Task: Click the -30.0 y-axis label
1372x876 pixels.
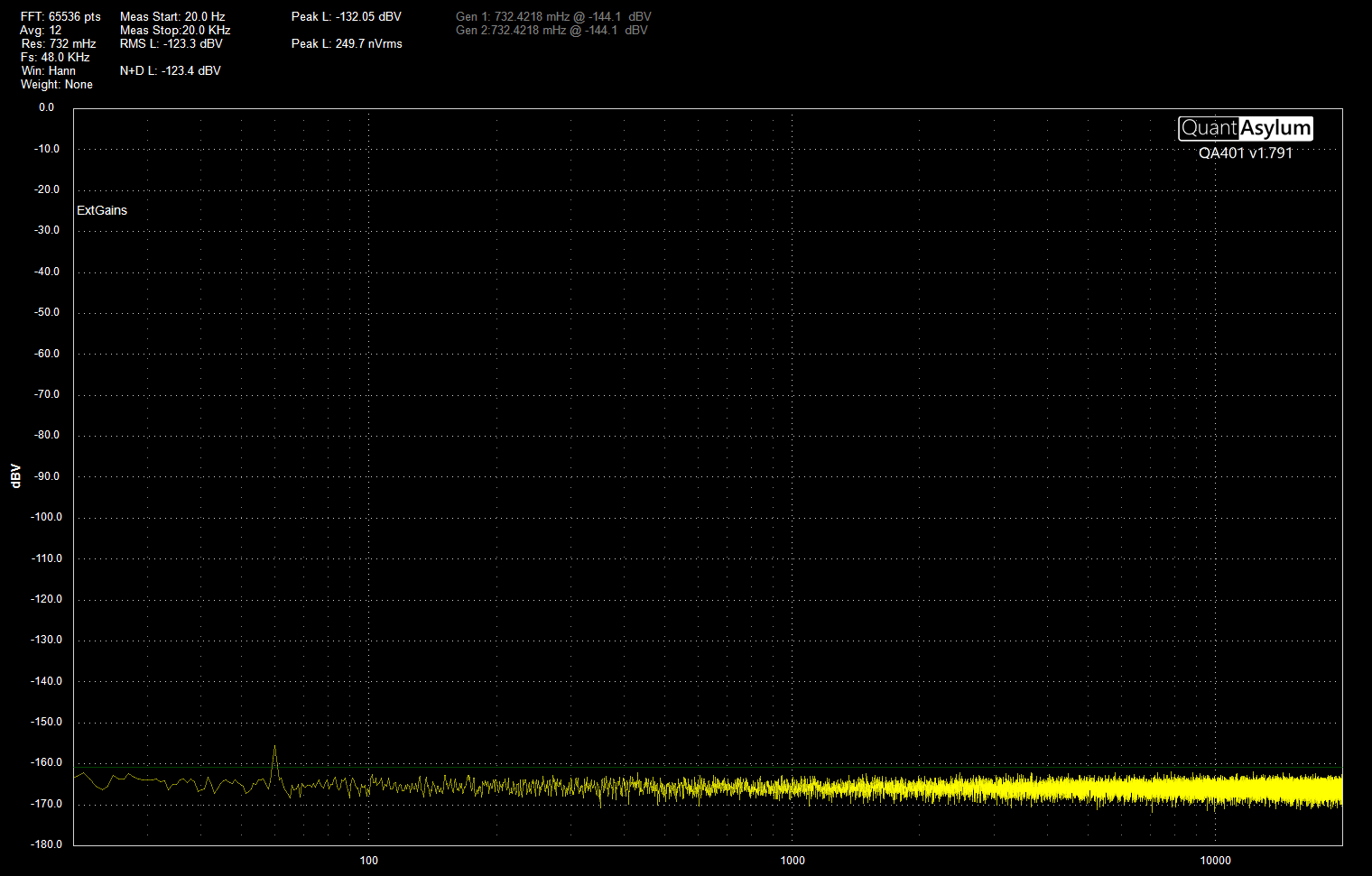Action: tap(47, 230)
